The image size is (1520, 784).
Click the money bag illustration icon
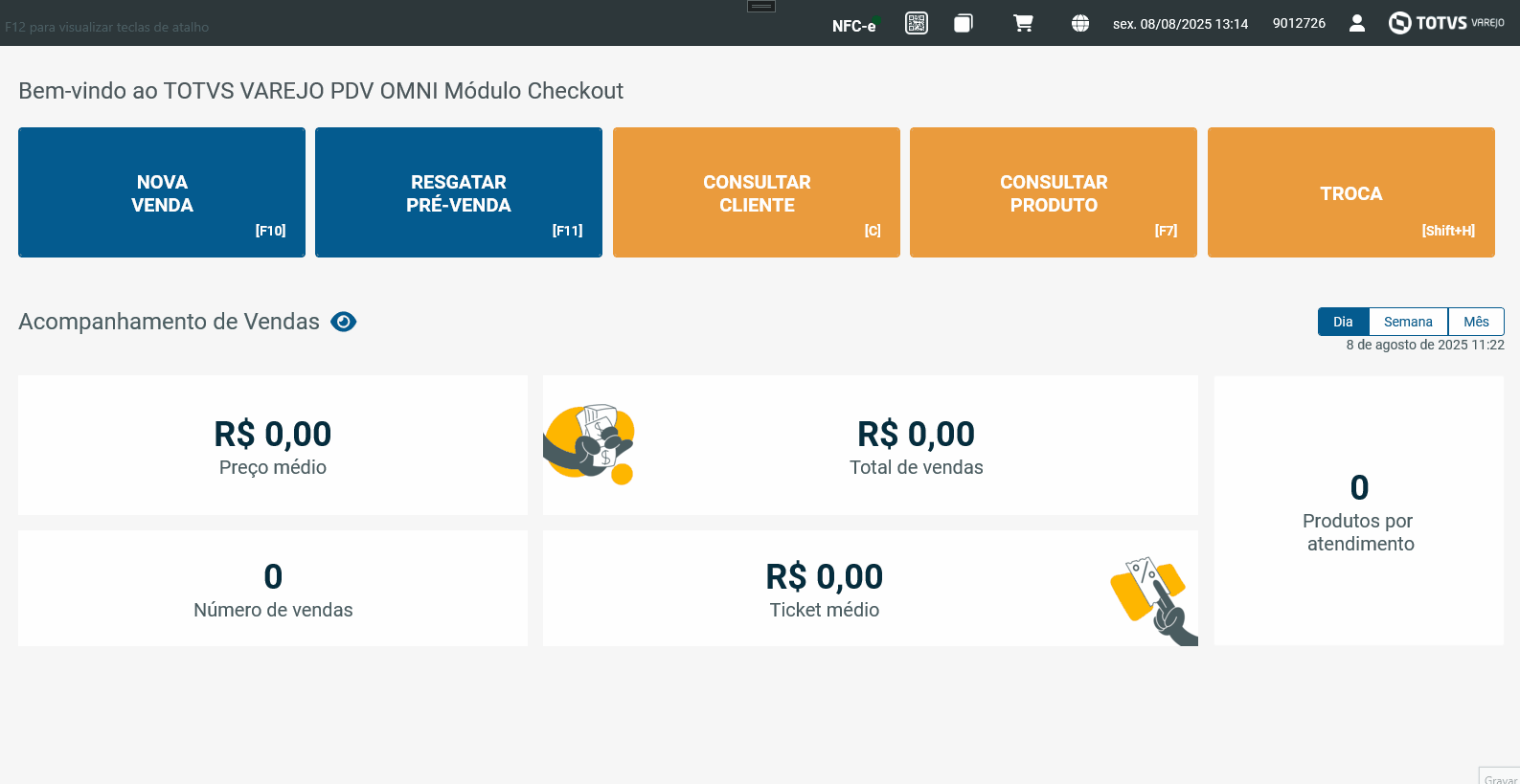[x=589, y=444]
